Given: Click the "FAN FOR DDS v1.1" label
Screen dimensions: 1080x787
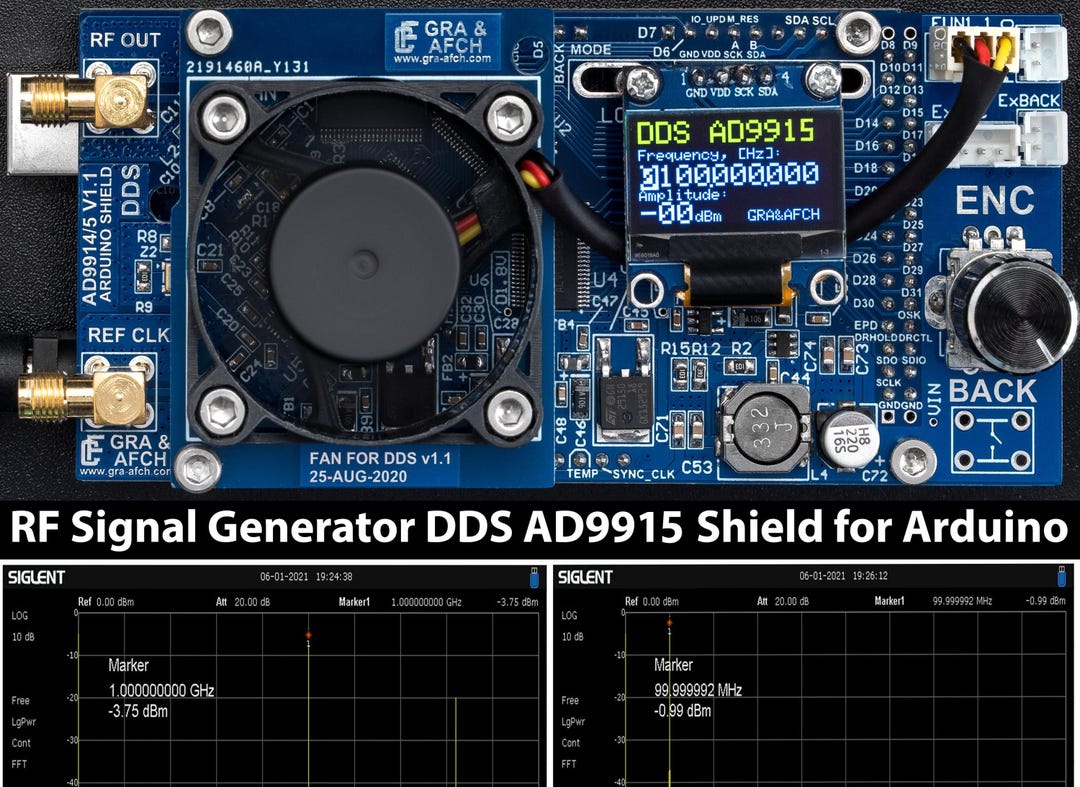Looking at the screenshot, I should pos(380,458).
